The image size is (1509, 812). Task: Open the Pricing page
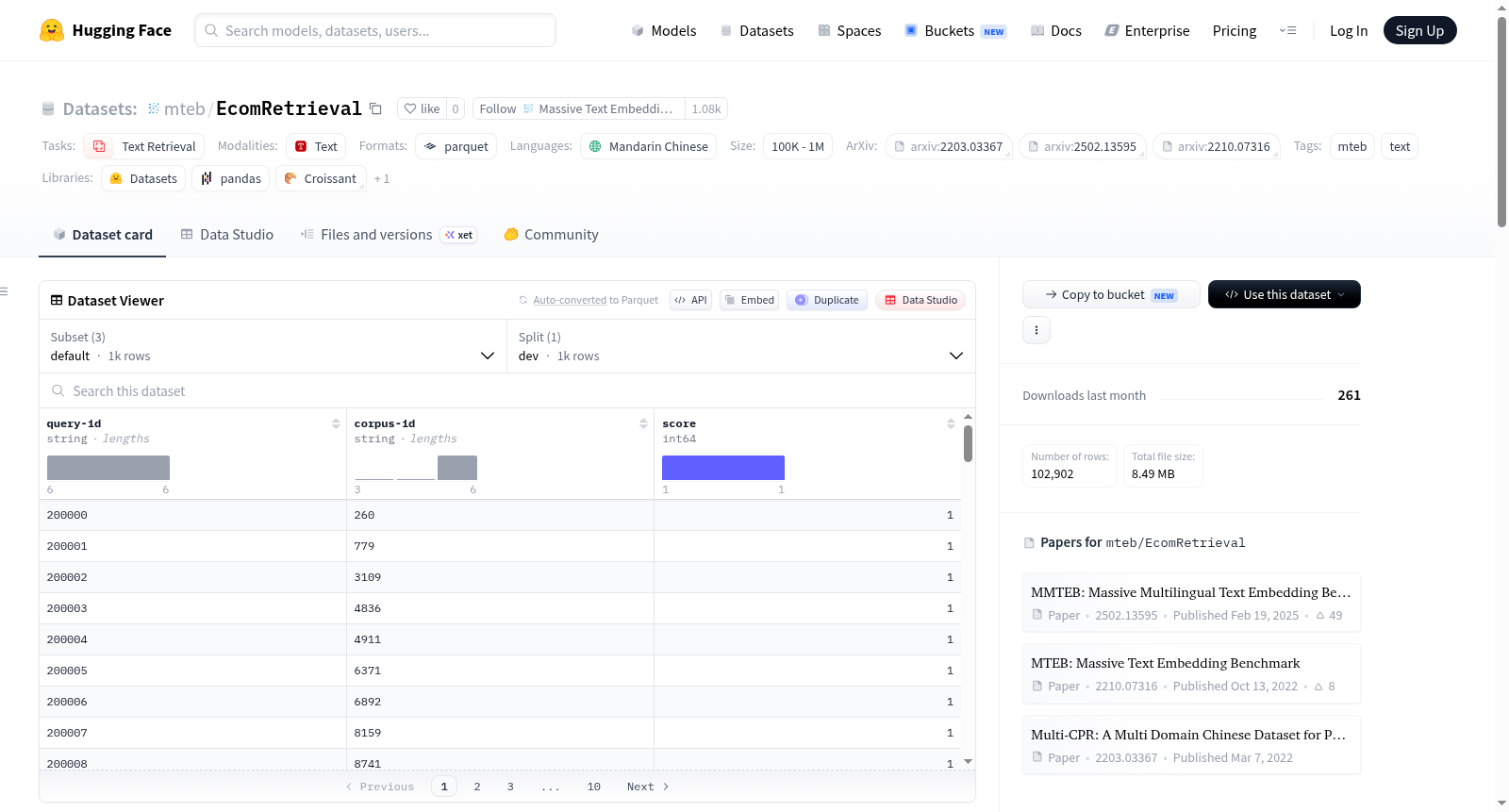coord(1235,30)
